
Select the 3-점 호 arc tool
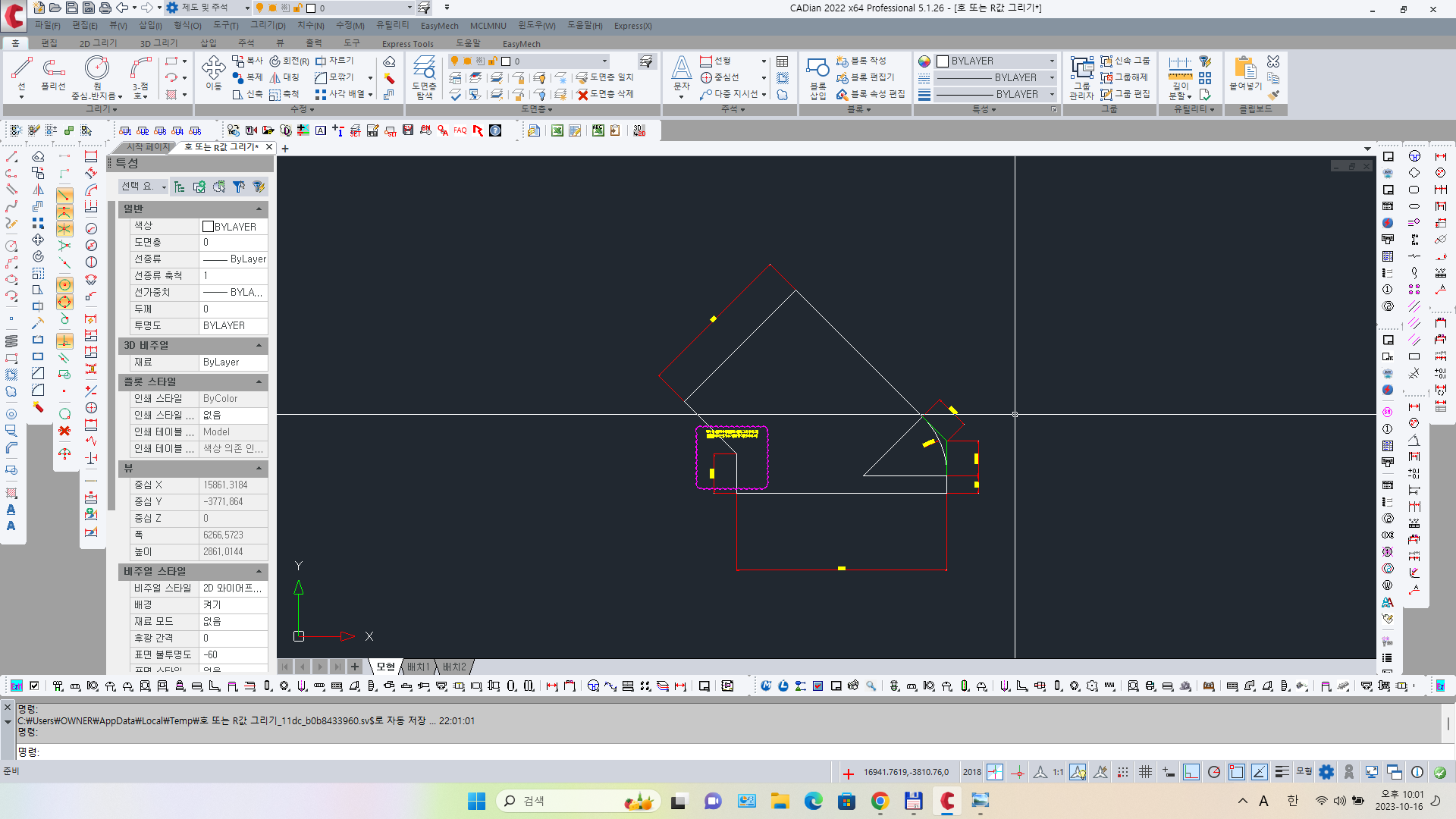pos(140,77)
